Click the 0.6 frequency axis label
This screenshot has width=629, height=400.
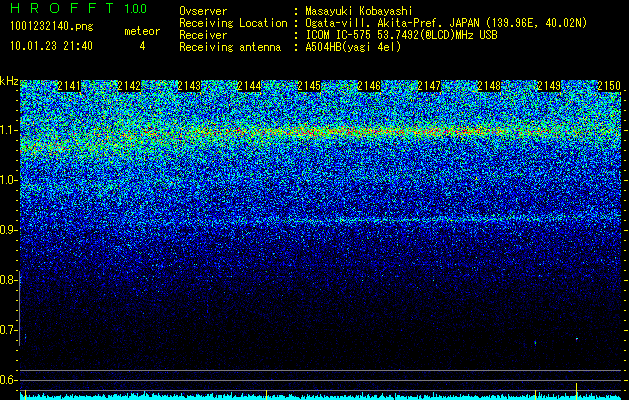(7, 380)
